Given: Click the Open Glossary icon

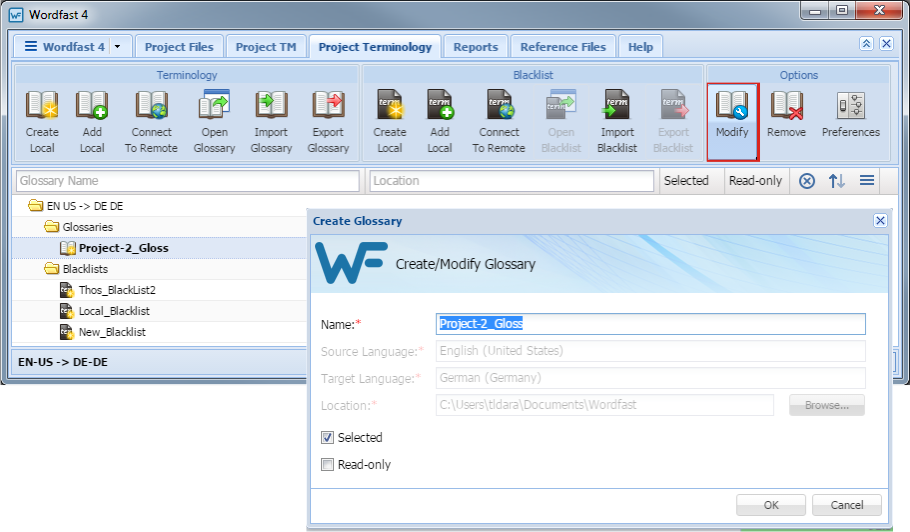Looking at the screenshot, I should pos(214,106).
